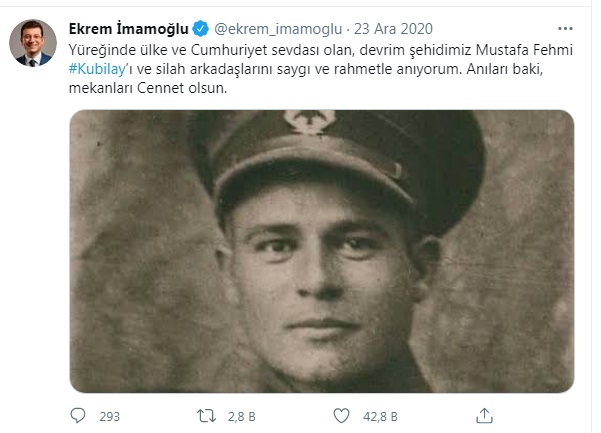This screenshot has width=601, height=433.
Task: Open the #Kubilay hashtag
Action: [x=97, y=69]
